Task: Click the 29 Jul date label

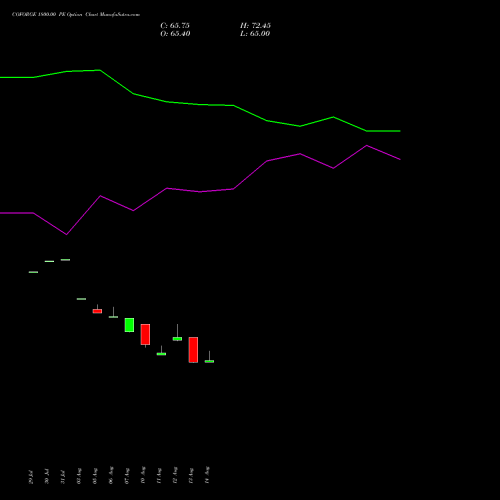Action: (x=31, y=477)
